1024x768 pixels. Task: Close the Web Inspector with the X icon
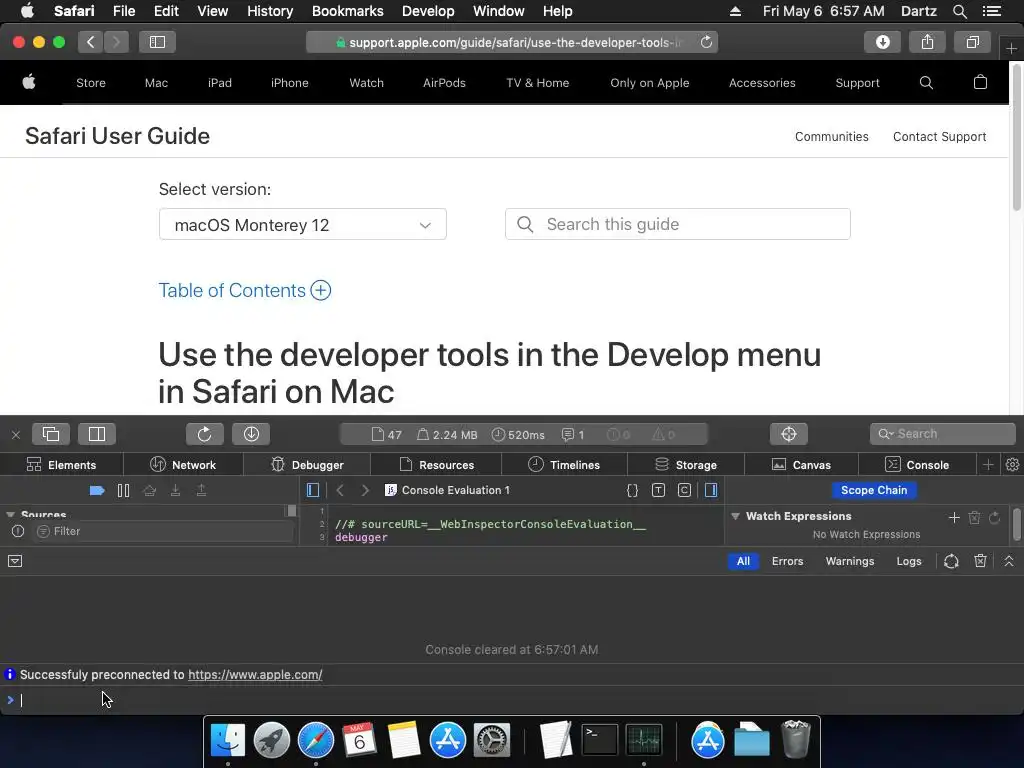point(16,434)
